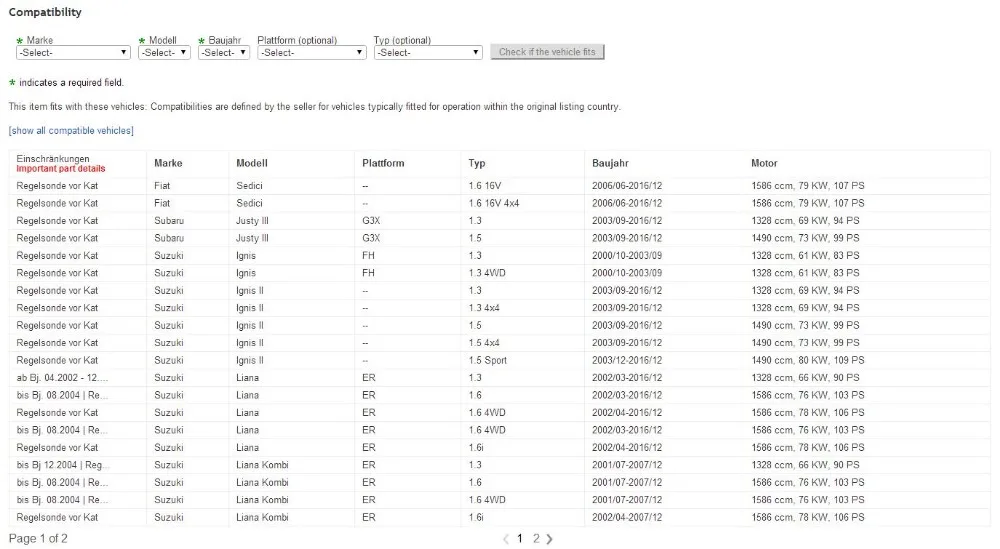Screen dimensions: 1000x549
Task: Click the Important part details red label
Action: (x=61, y=169)
